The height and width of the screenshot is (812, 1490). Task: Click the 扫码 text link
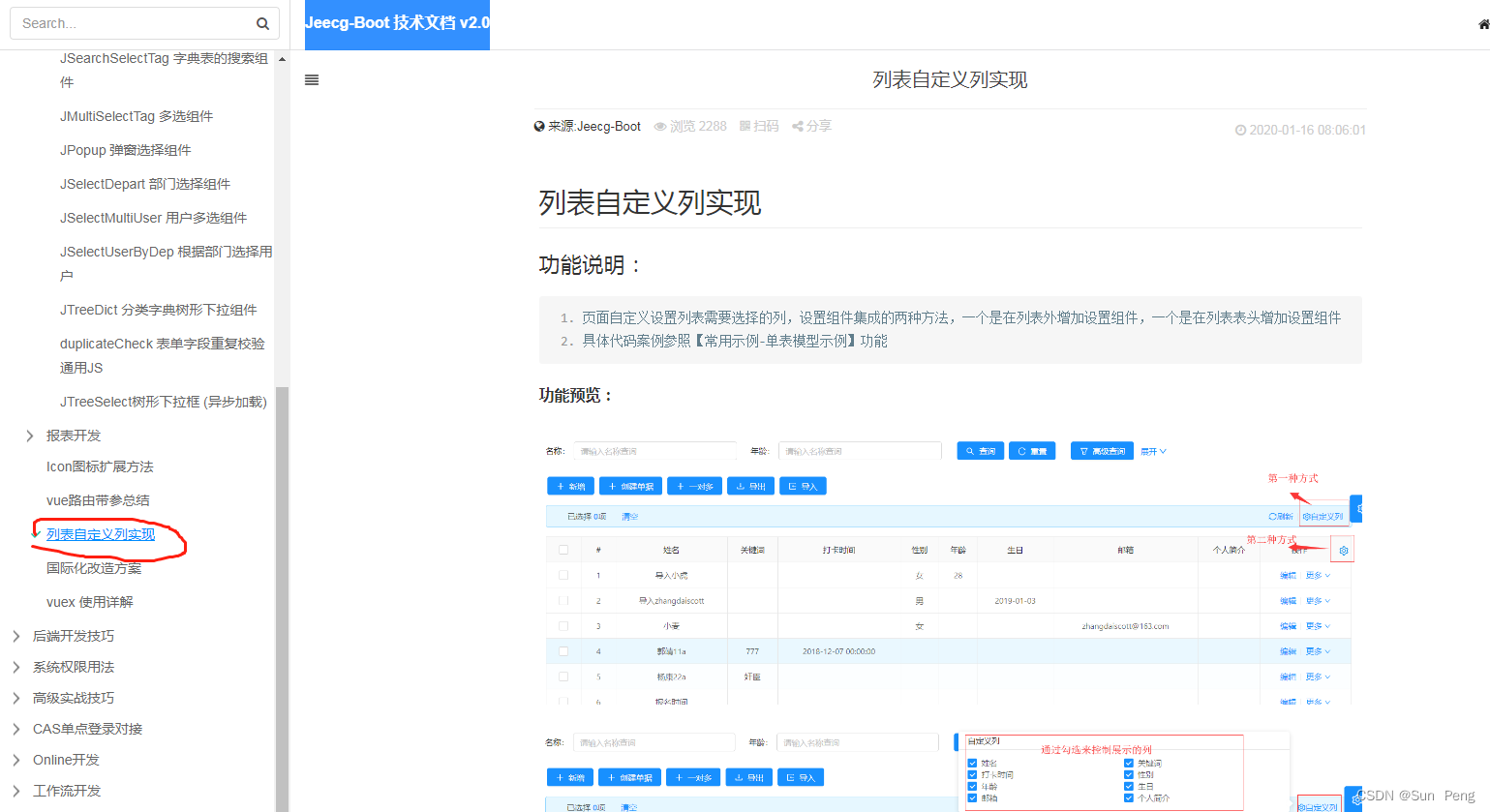766,127
